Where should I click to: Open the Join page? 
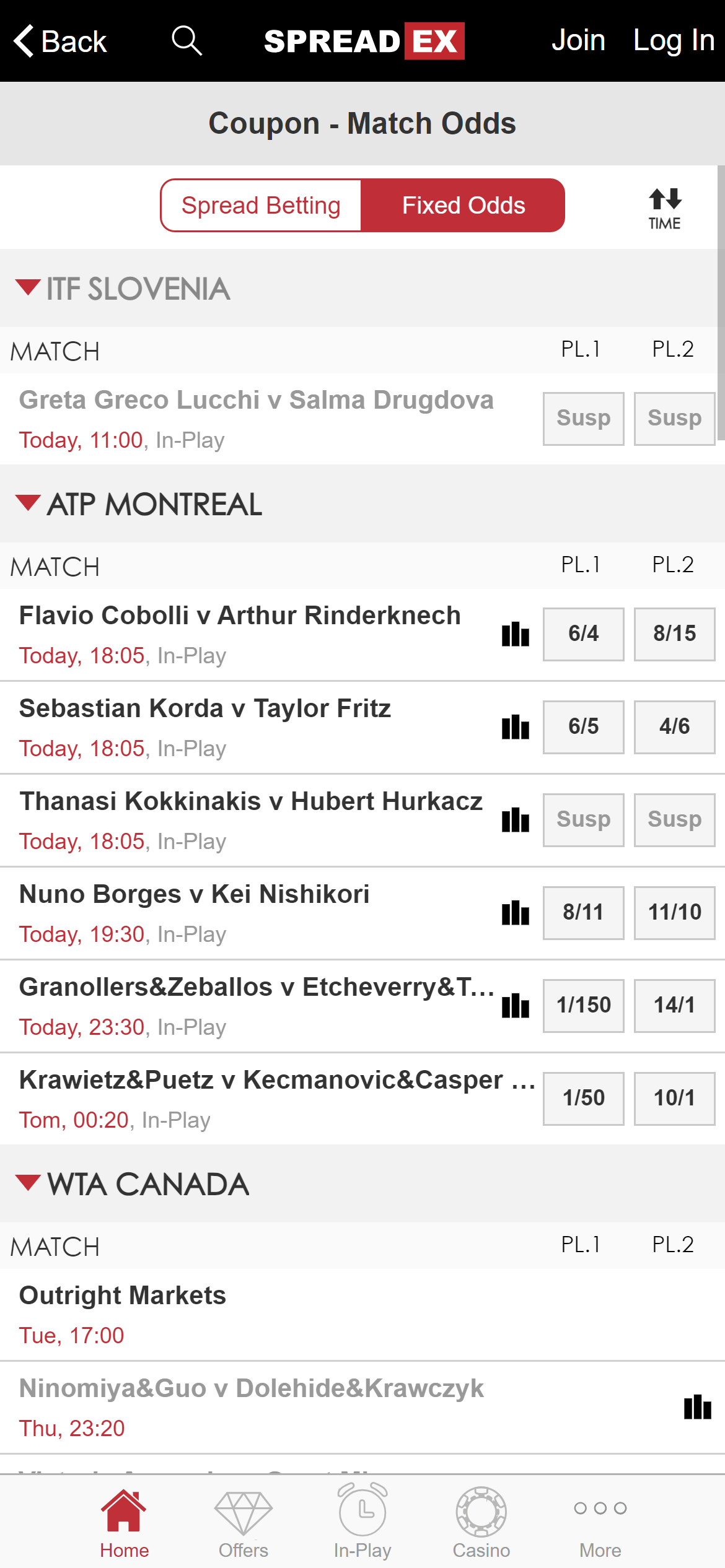tap(579, 40)
